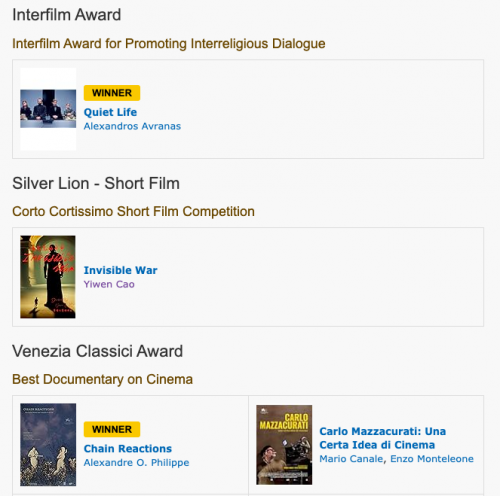
Task: Click the Invisible War poster thumbnail
Action: click(48, 277)
